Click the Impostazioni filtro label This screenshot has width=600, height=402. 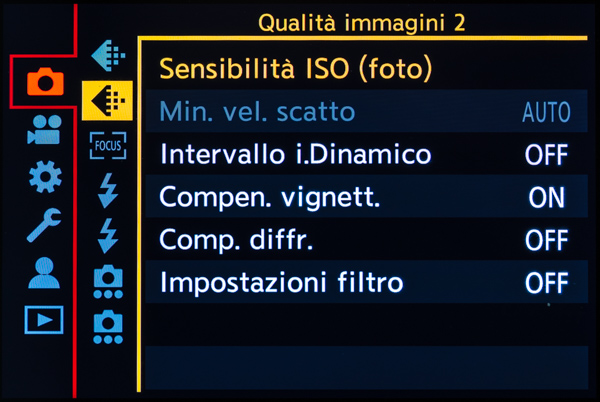281,284
